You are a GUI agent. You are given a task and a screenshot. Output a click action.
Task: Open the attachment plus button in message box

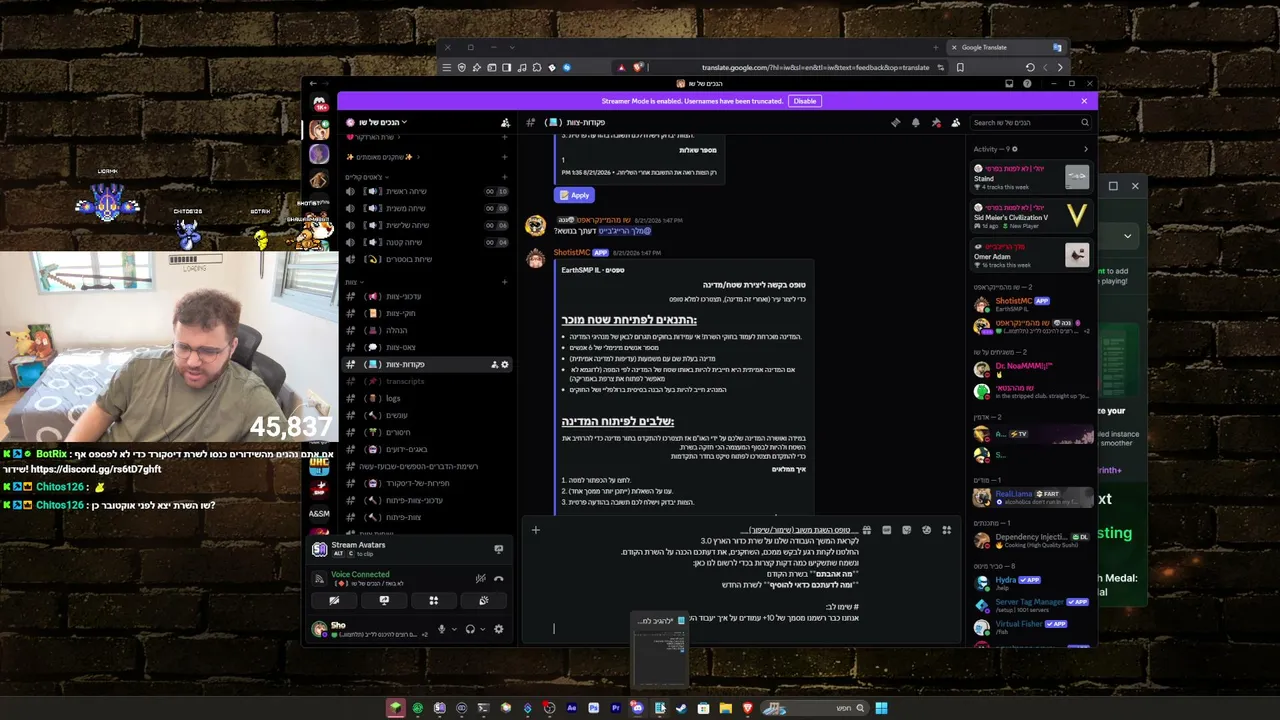535,530
